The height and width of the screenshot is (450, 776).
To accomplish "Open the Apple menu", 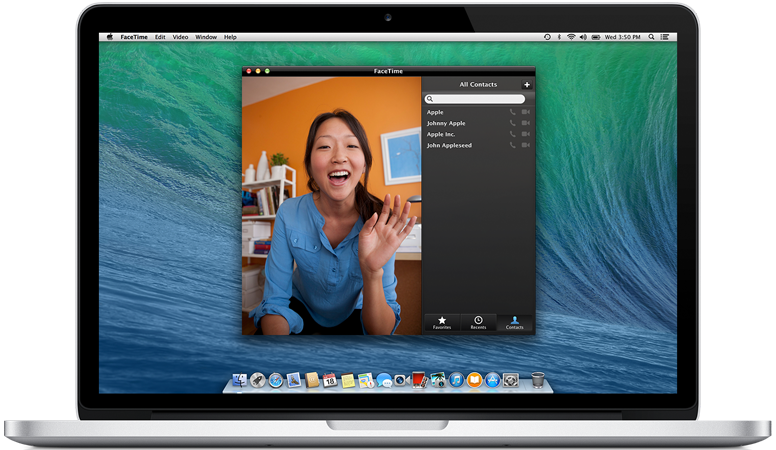I will (x=110, y=37).
